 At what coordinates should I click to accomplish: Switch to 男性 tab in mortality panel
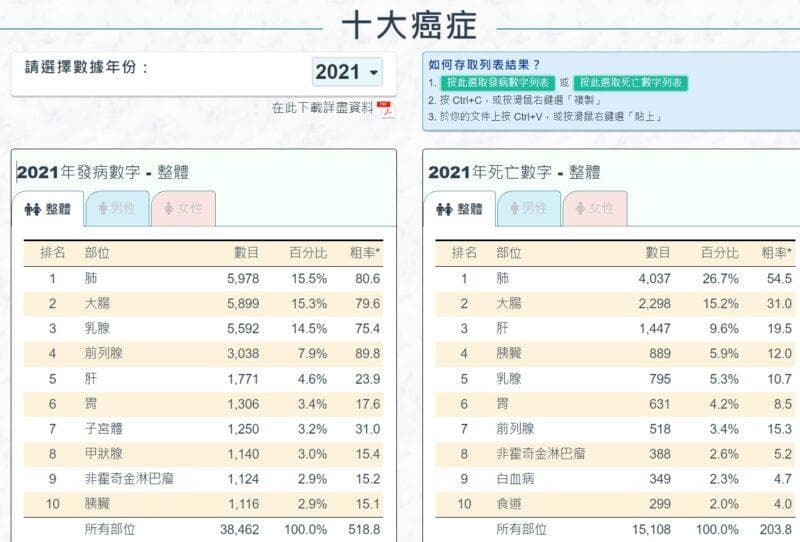pyautogui.click(x=529, y=208)
